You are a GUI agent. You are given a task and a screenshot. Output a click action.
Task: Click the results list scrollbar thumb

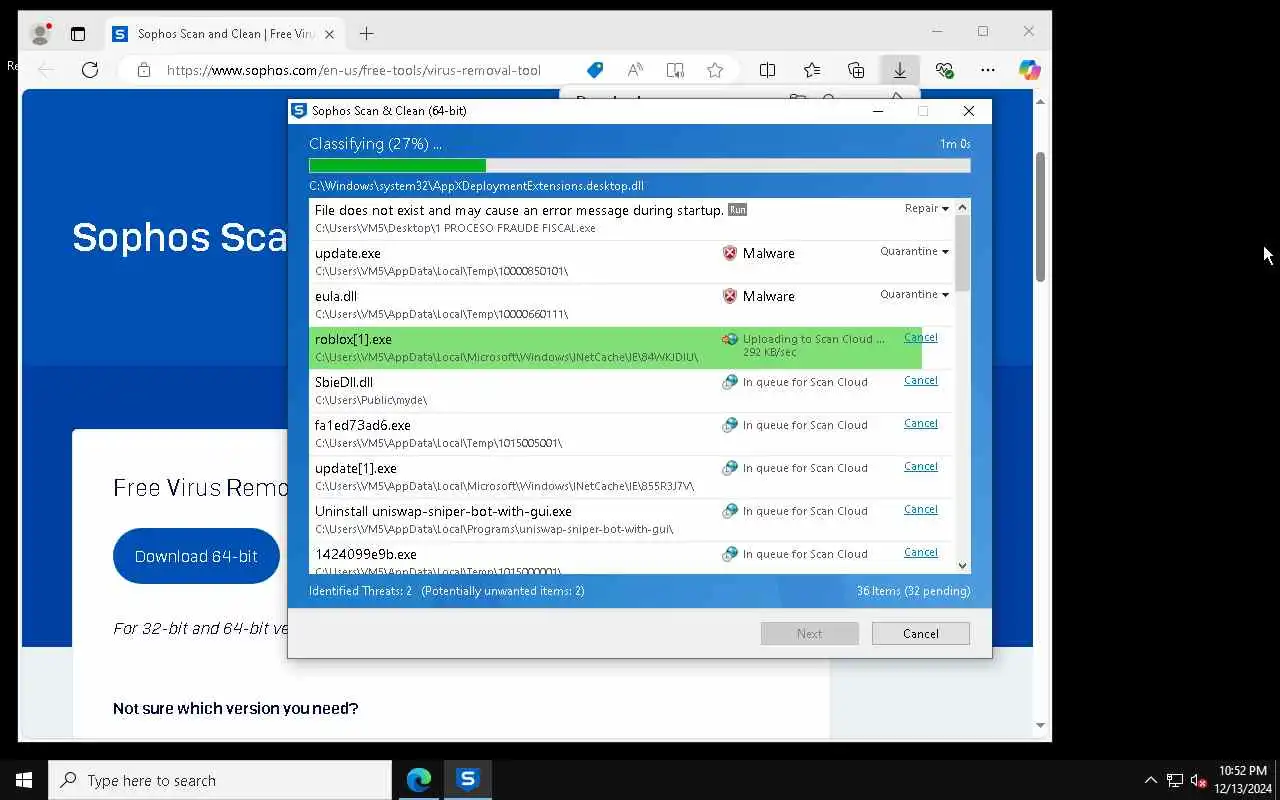pyautogui.click(x=962, y=253)
